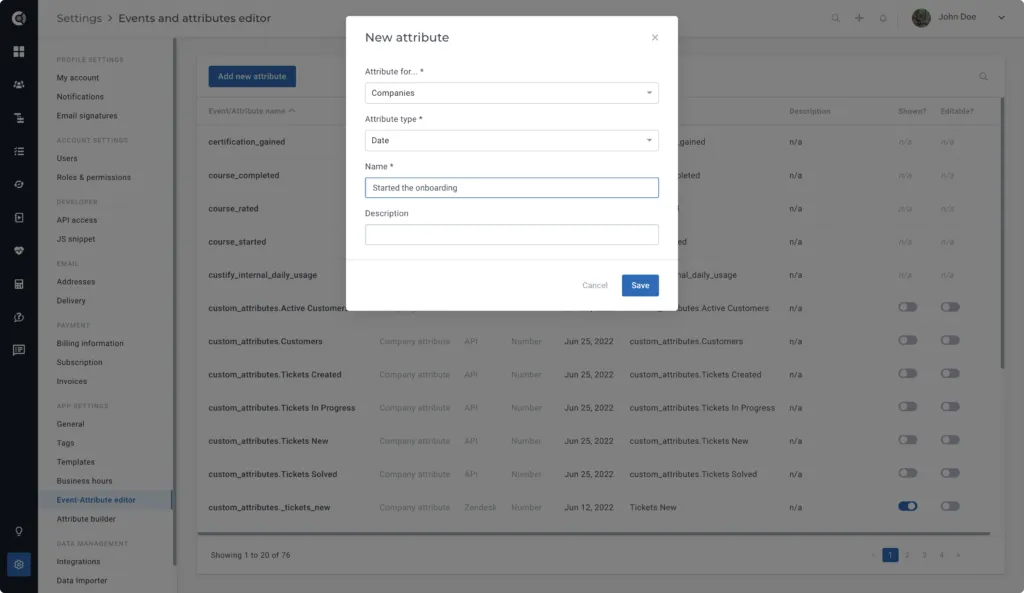Toggle Shown for custom_attributes.Tickets Created
This screenshot has height=593, width=1024.
(x=908, y=374)
